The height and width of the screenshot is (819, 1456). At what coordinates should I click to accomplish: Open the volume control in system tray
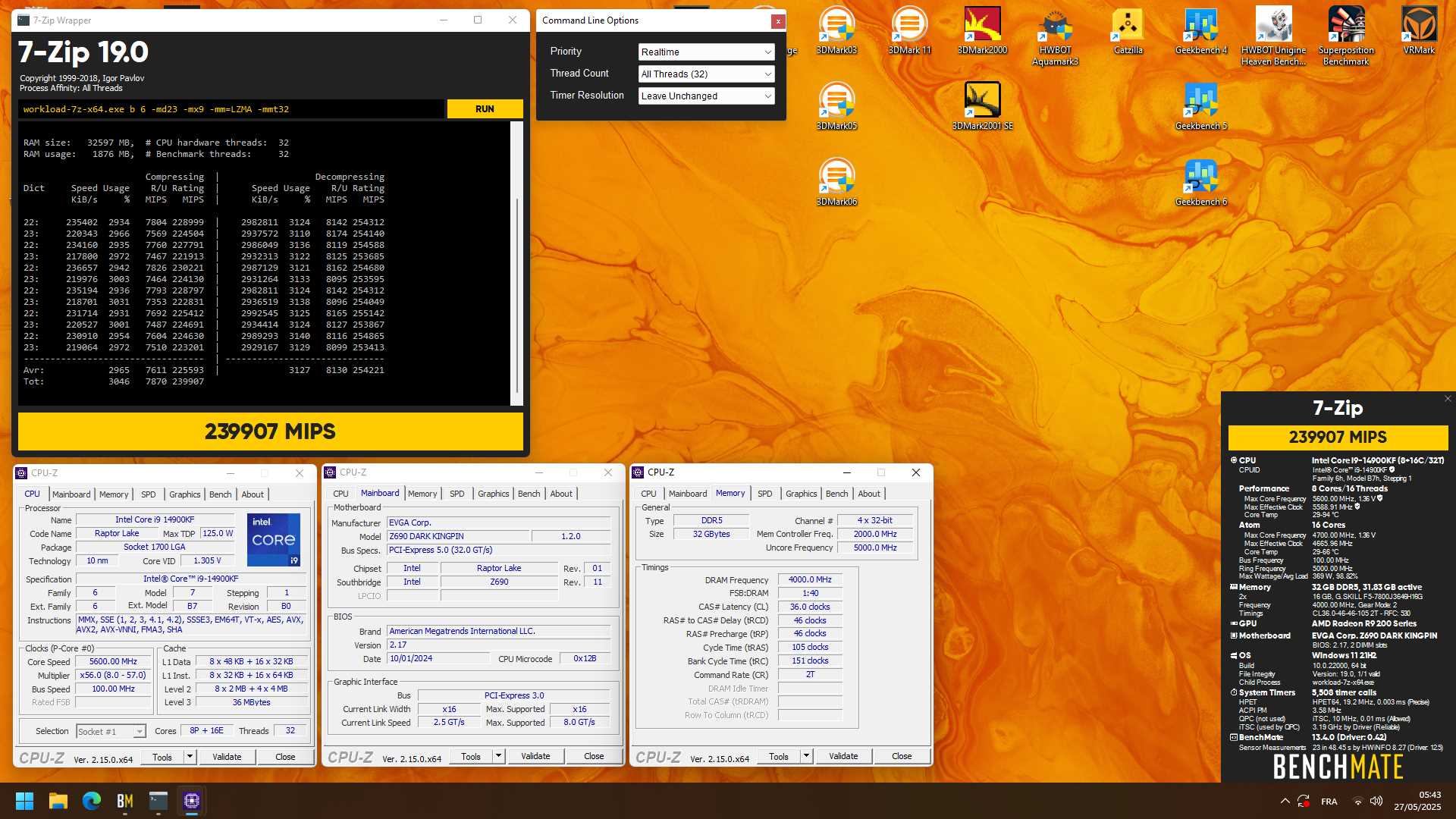1376,802
